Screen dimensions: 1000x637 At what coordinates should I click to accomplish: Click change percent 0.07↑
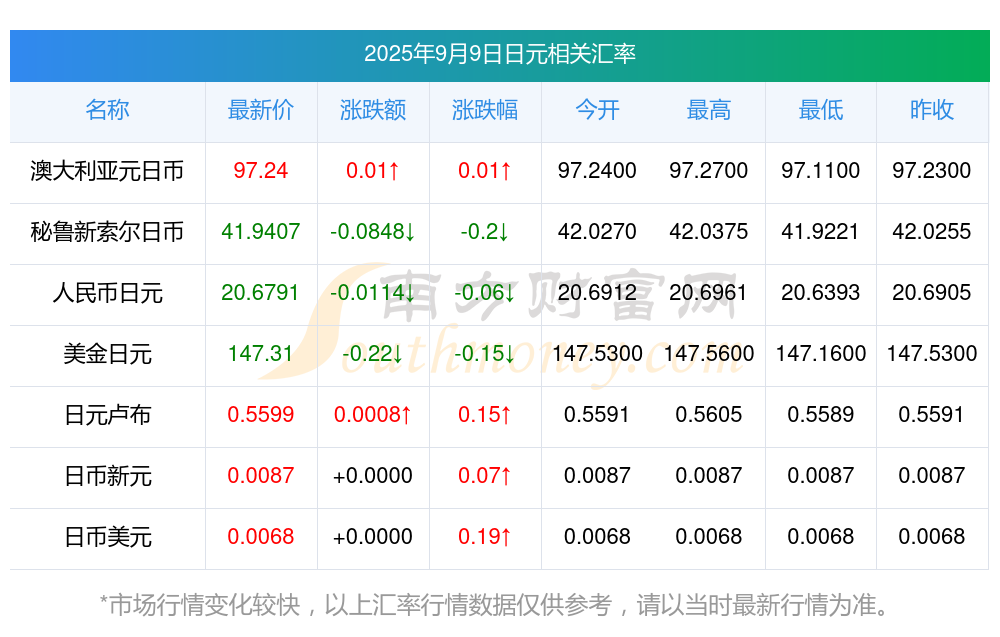pyautogui.click(x=485, y=476)
